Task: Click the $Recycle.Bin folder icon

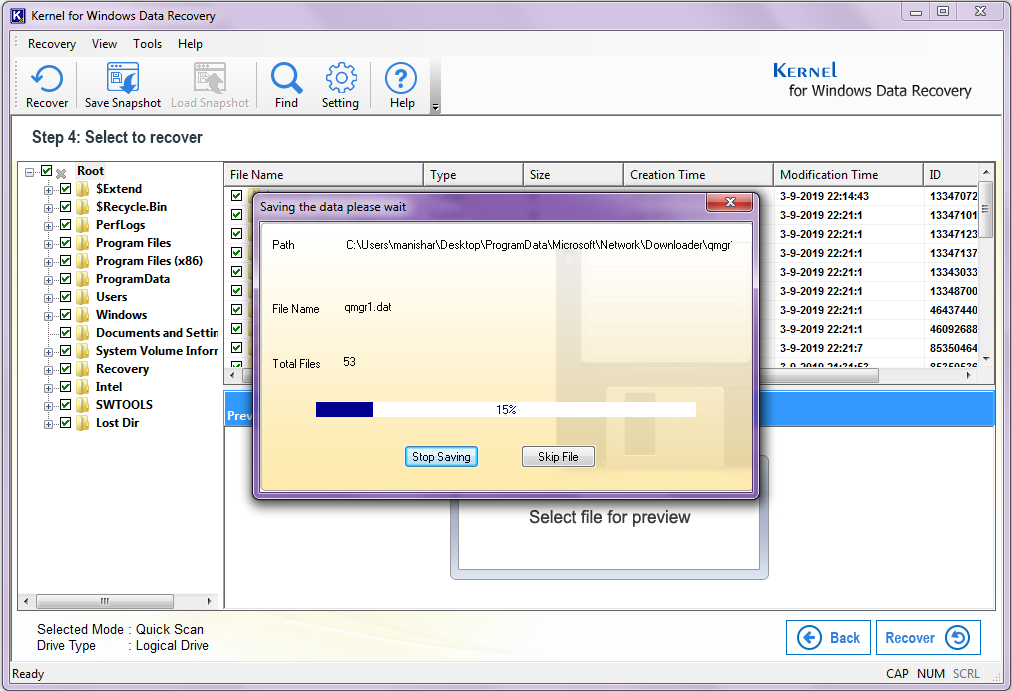Action: [x=83, y=207]
